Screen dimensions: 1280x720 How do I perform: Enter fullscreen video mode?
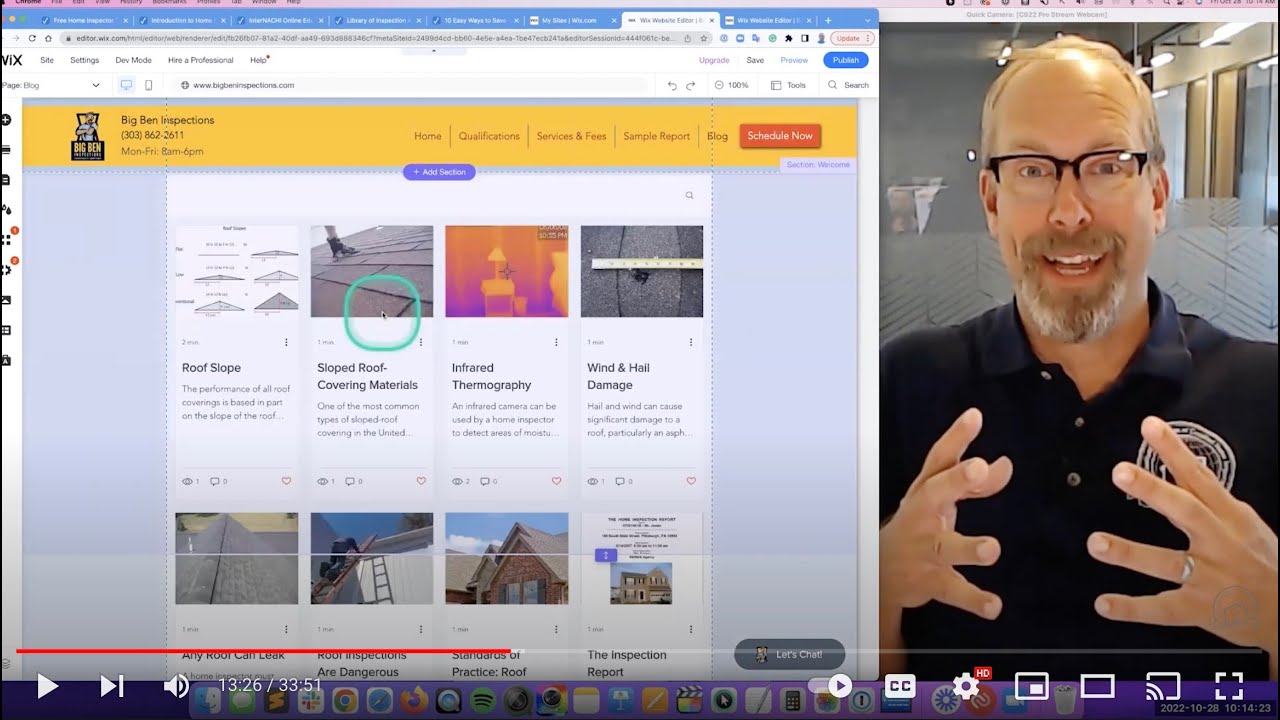pos(1228,686)
